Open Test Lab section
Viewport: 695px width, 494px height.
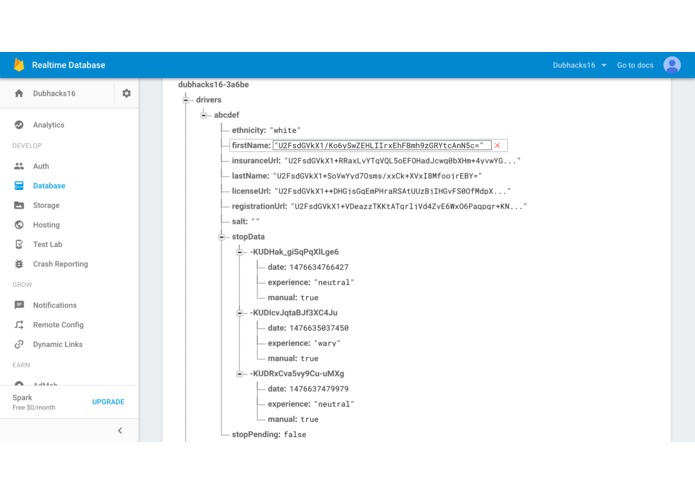pyautogui.click(x=47, y=244)
